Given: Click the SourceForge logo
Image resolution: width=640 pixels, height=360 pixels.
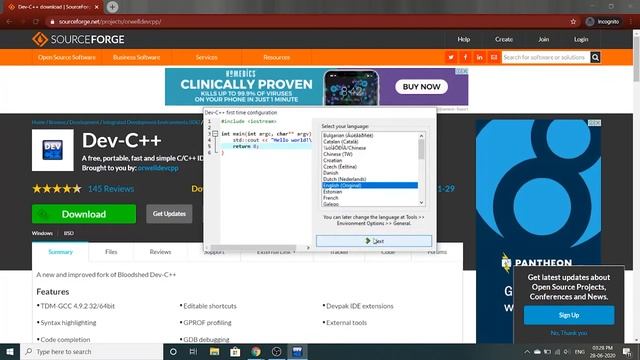Looking at the screenshot, I should 78,40.
